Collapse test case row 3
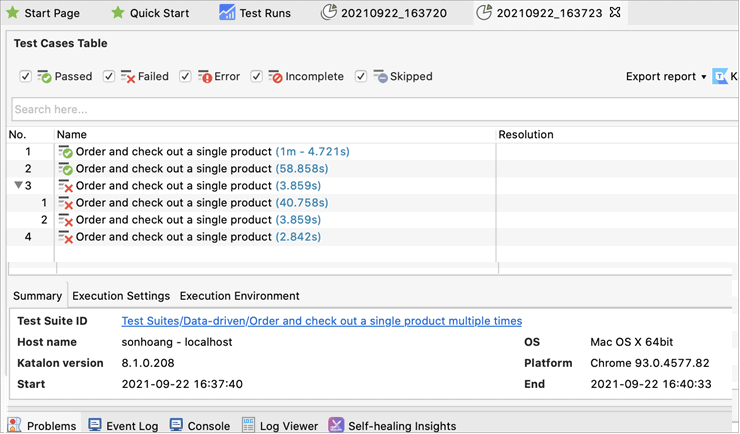 pos(18,185)
